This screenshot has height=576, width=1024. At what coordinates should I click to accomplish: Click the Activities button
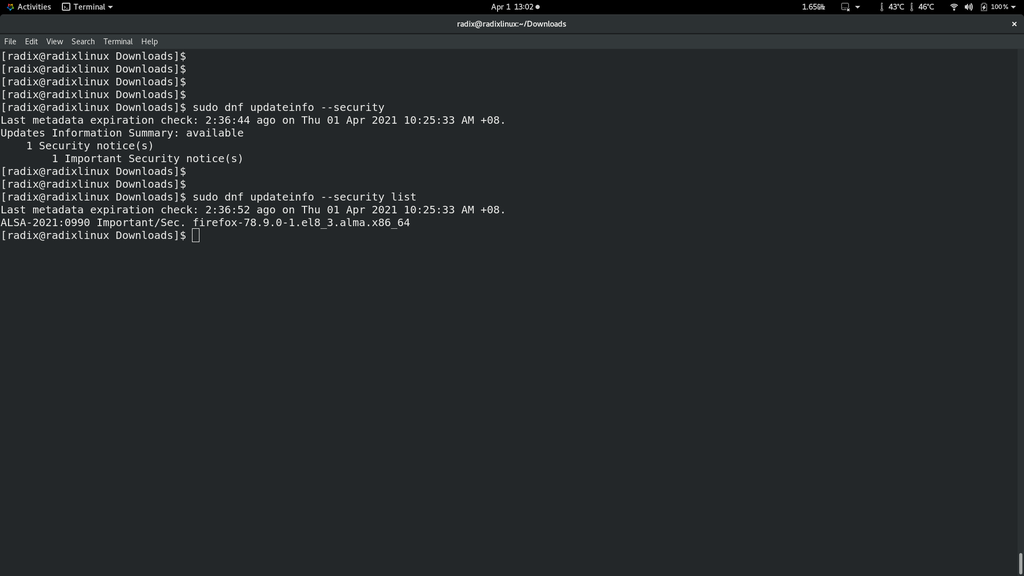(28, 7)
